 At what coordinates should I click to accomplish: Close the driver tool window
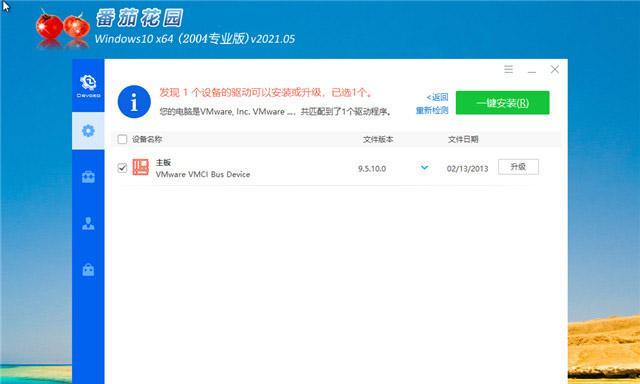pos(554,69)
